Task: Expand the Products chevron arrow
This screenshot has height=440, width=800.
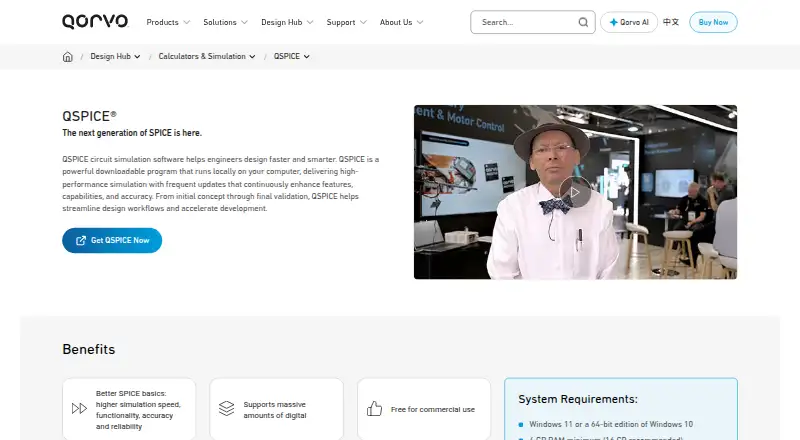Action: [x=187, y=22]
